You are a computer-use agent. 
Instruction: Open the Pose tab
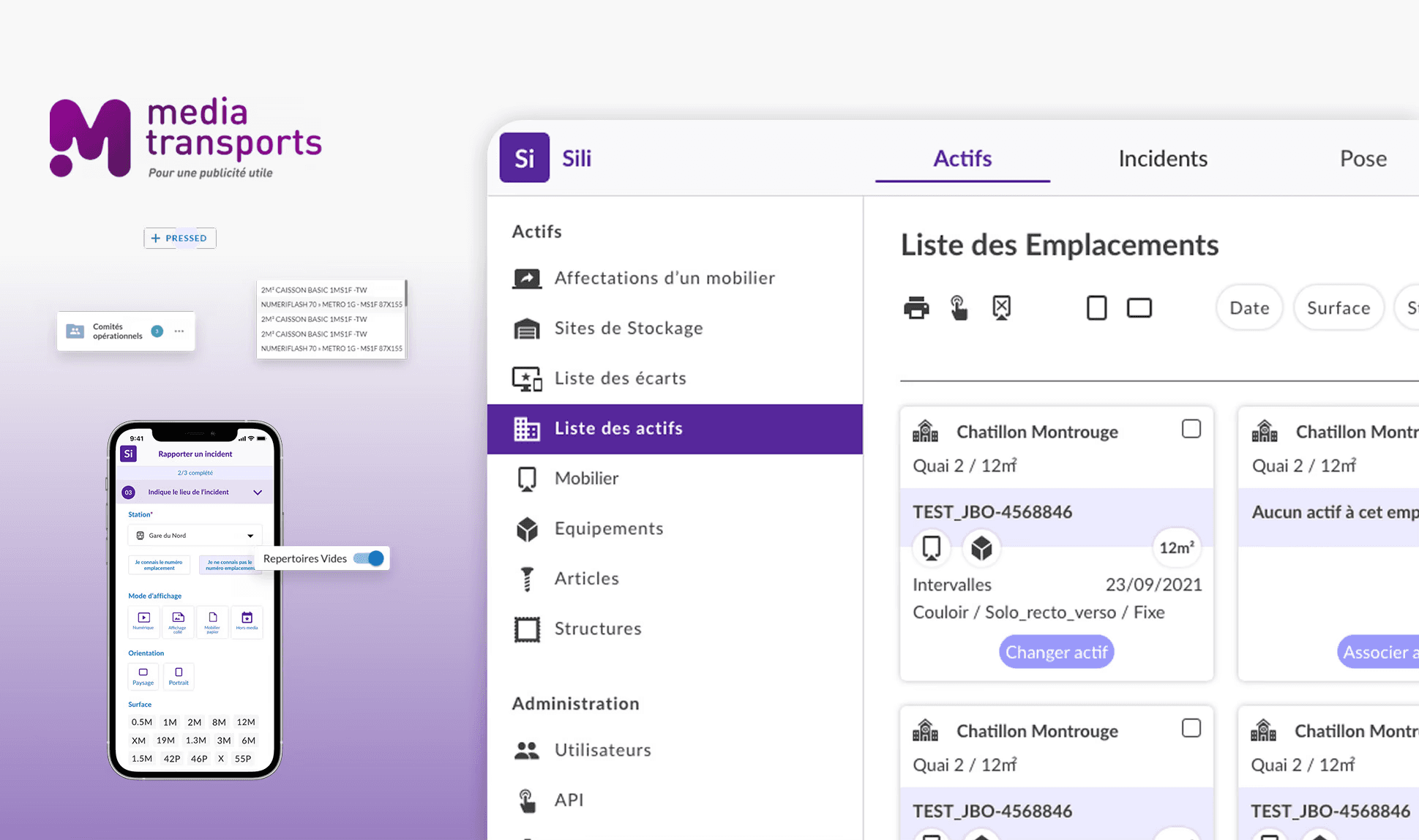pyautogui.click(x=1363, y=159)
